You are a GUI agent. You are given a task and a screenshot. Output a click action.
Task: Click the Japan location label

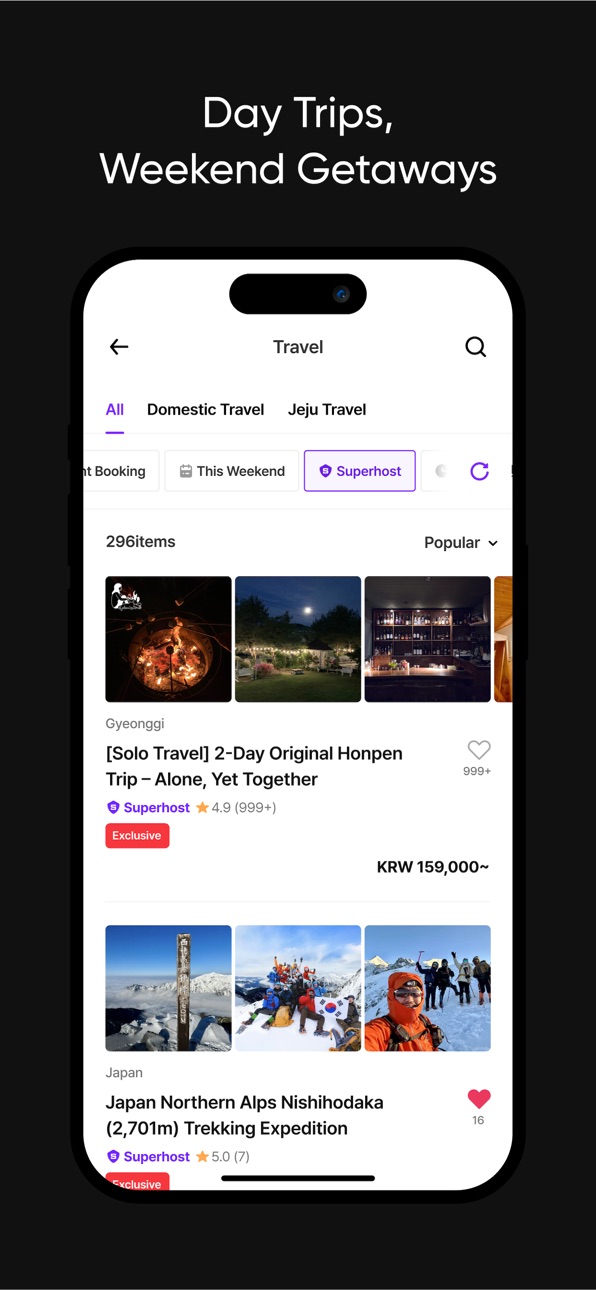pos(124,1073)
